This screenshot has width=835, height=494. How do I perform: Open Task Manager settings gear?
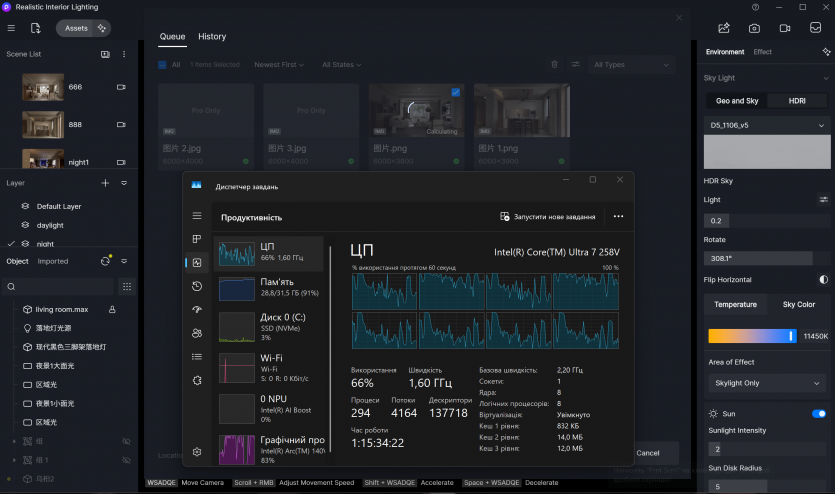pyautogui.click(x=197, y=452)
